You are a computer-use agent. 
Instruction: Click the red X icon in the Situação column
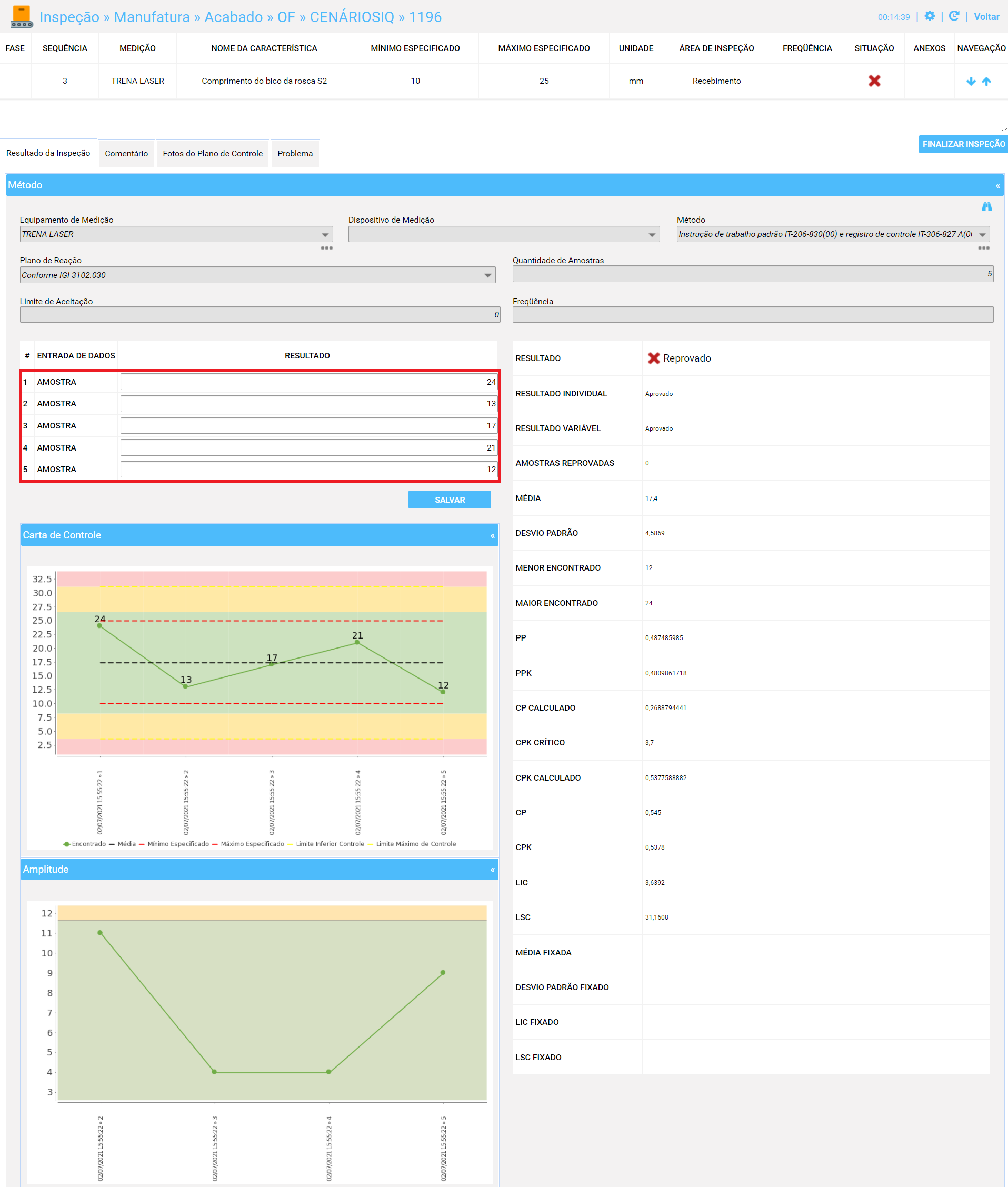pyautogui.click(x=874, y=81)
